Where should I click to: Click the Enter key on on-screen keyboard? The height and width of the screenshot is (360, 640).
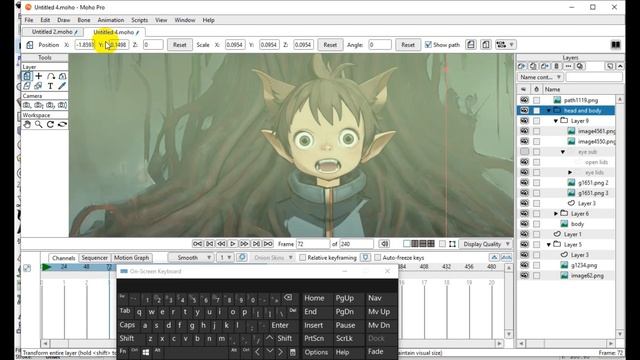point(280,325)
